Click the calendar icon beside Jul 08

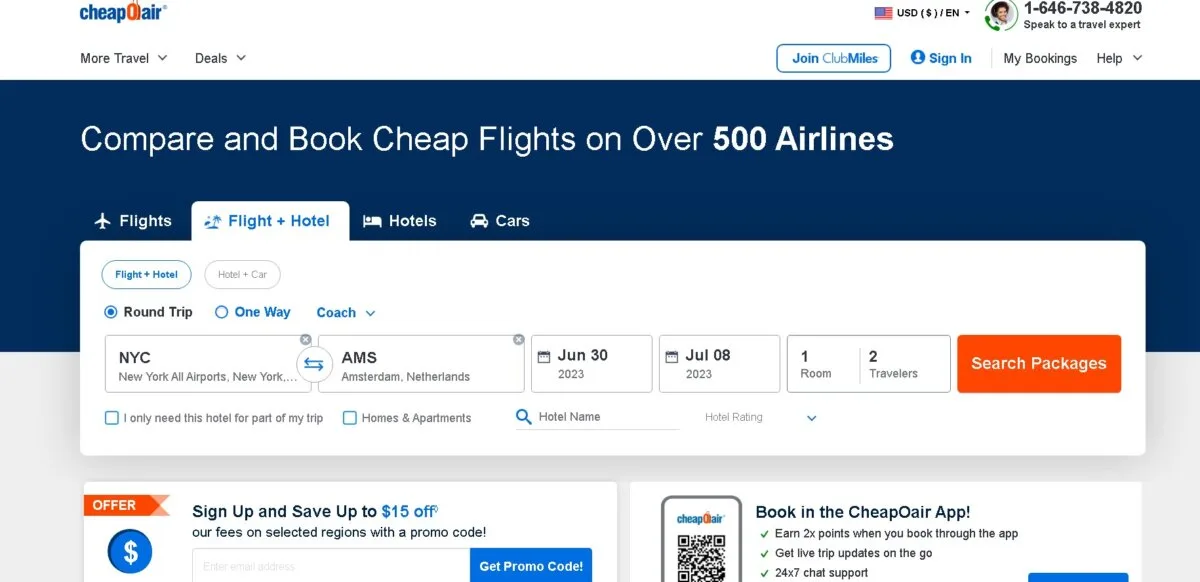(672, 356)
